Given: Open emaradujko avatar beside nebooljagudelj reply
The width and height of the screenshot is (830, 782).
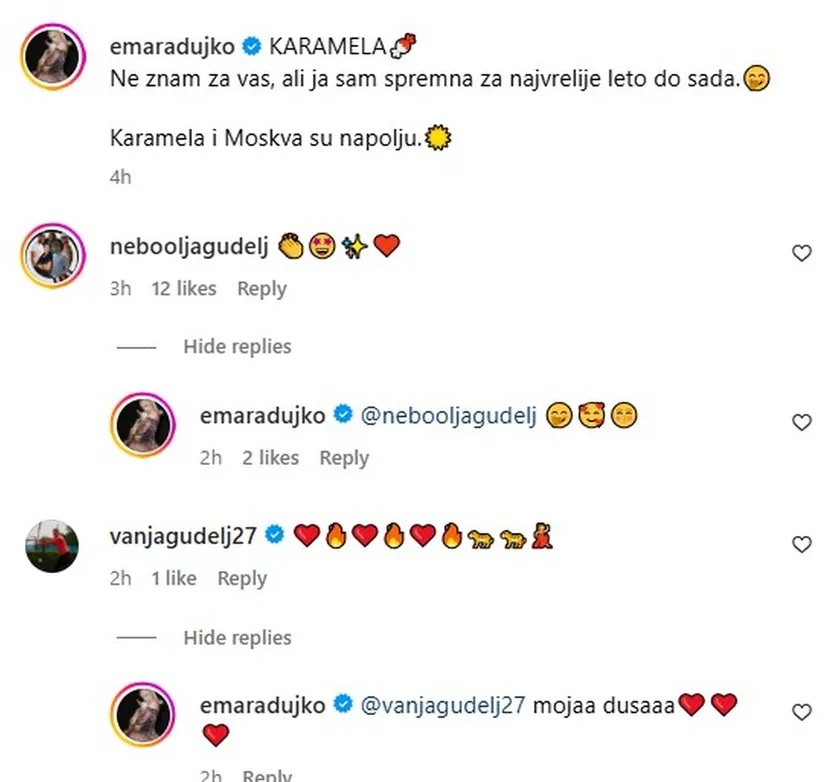Looking at the screenshot, I should coord(143,425).
